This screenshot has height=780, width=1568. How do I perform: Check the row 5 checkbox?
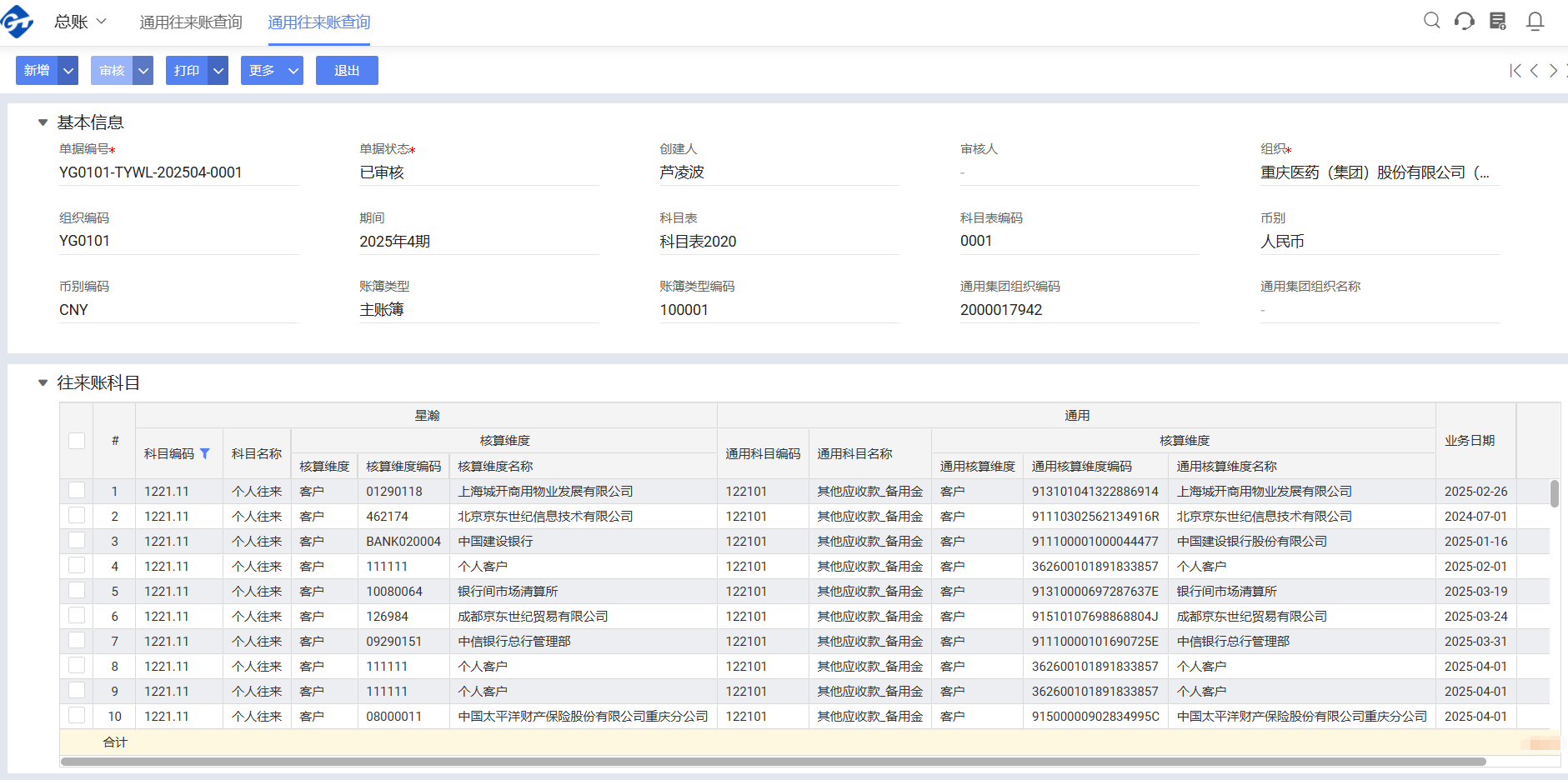[77, 590]
